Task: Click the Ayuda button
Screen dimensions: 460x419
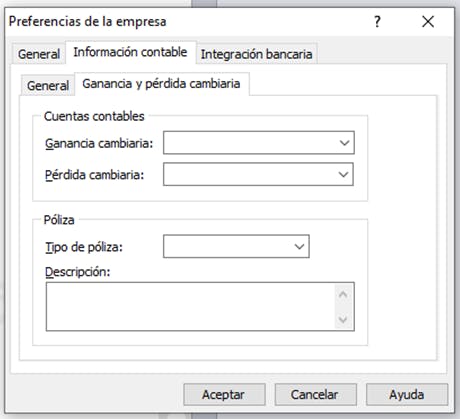Action: click(x=407, y=395)
